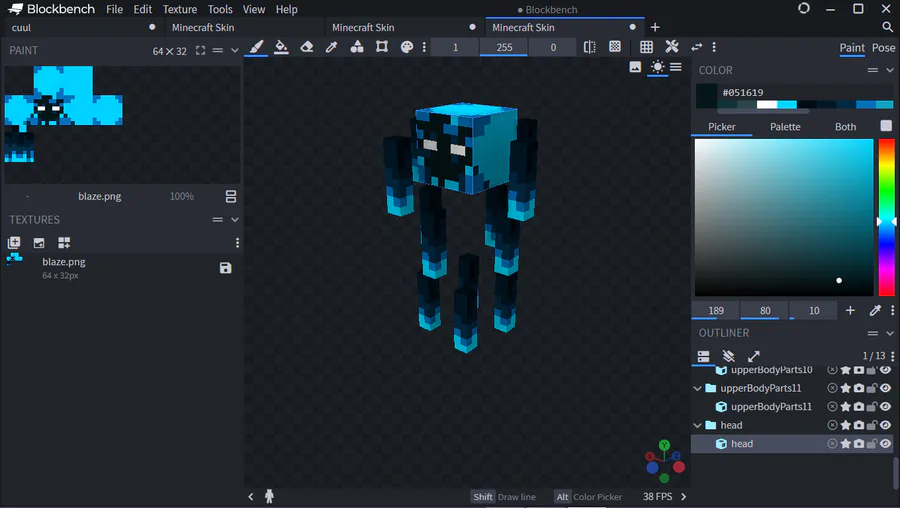Toggle visibility of the upperBodyParts11 cube
This screenshot has height=508, width=900.
click(886, 407)
